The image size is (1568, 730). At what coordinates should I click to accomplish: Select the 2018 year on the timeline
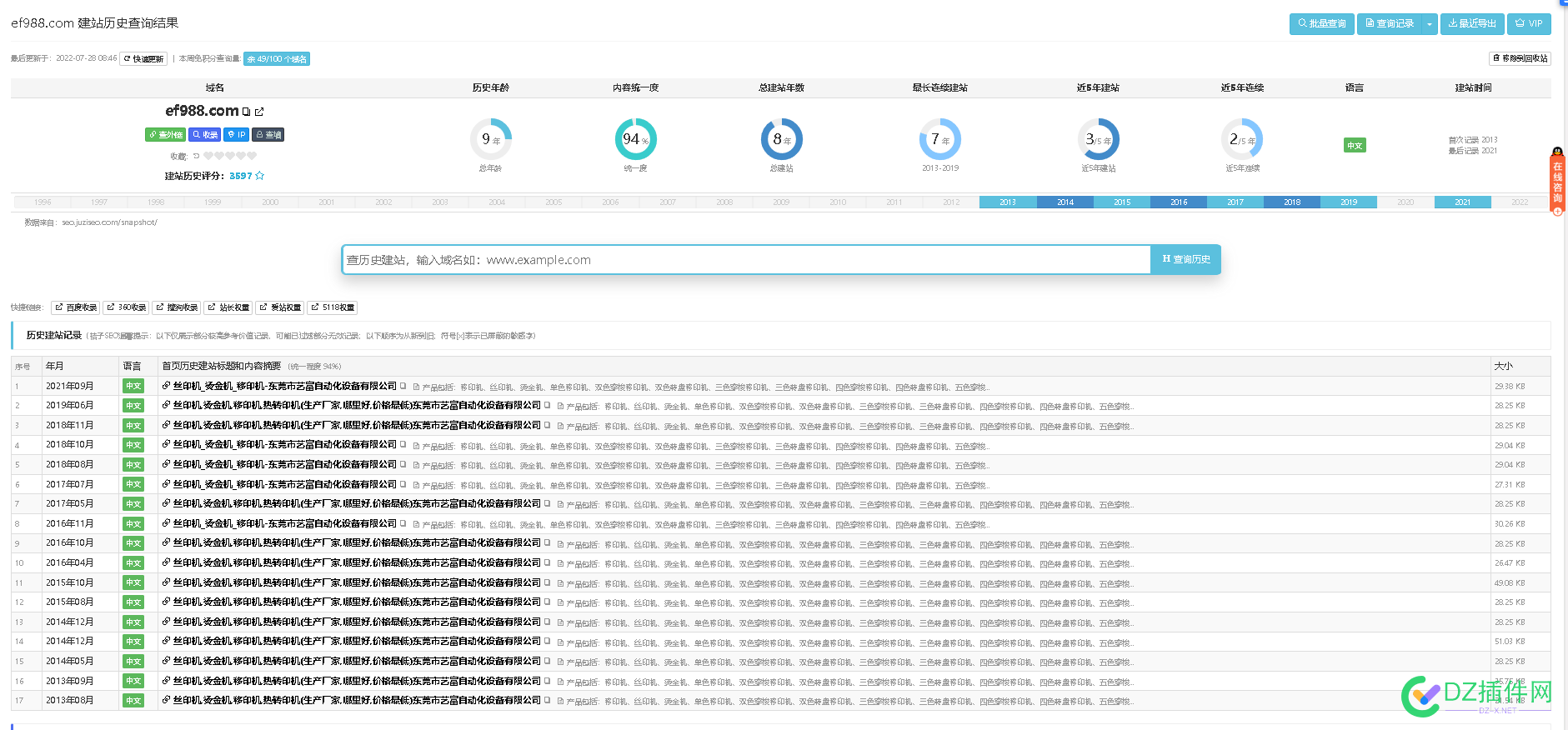pos(1292,202)
